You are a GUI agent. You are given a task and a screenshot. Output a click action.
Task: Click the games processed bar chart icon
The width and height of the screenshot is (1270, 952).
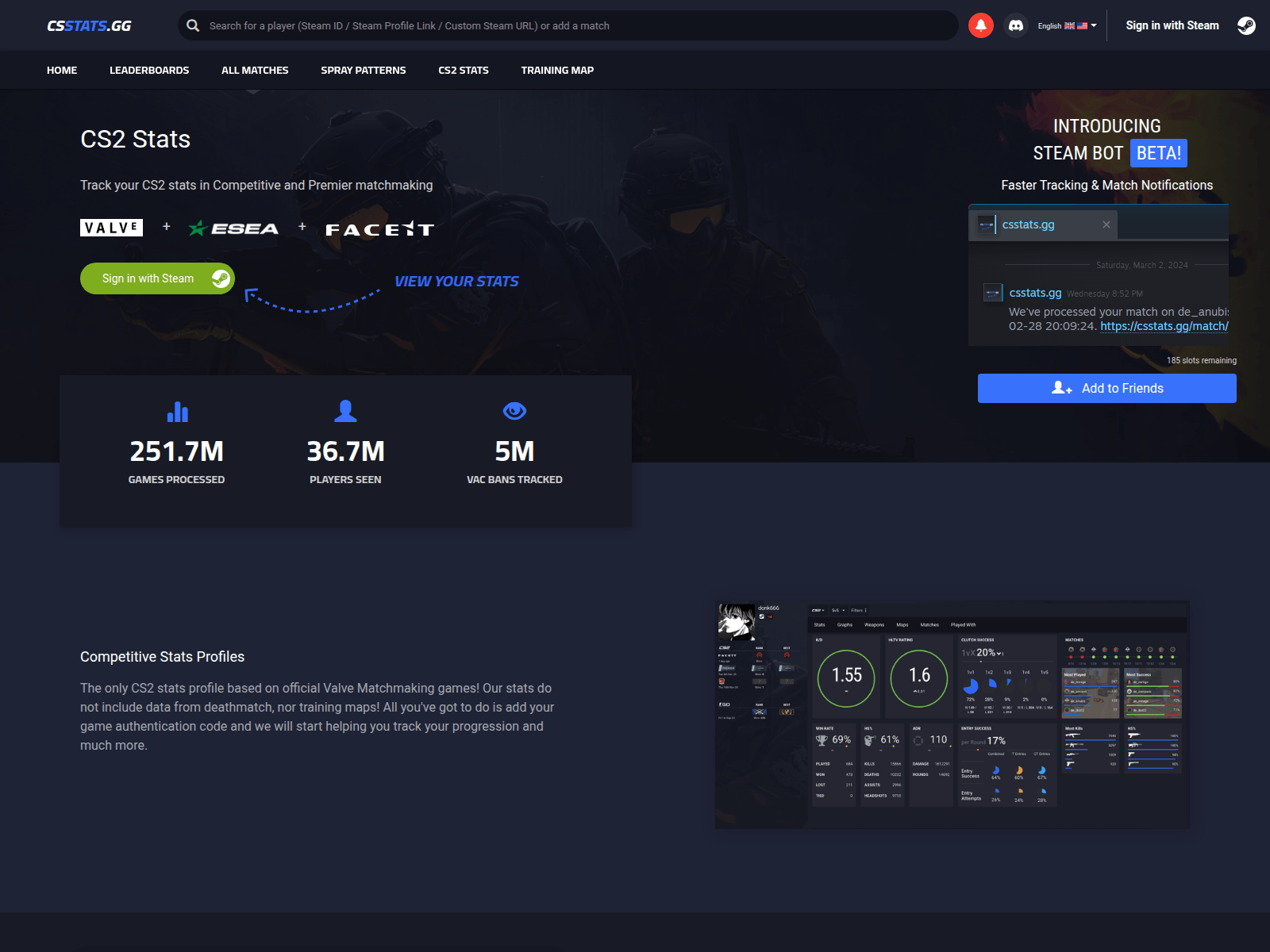point(177,411)
